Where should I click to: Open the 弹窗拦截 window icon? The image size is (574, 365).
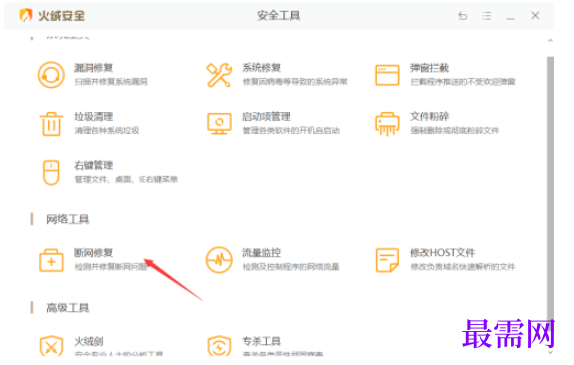coord(387,75)
